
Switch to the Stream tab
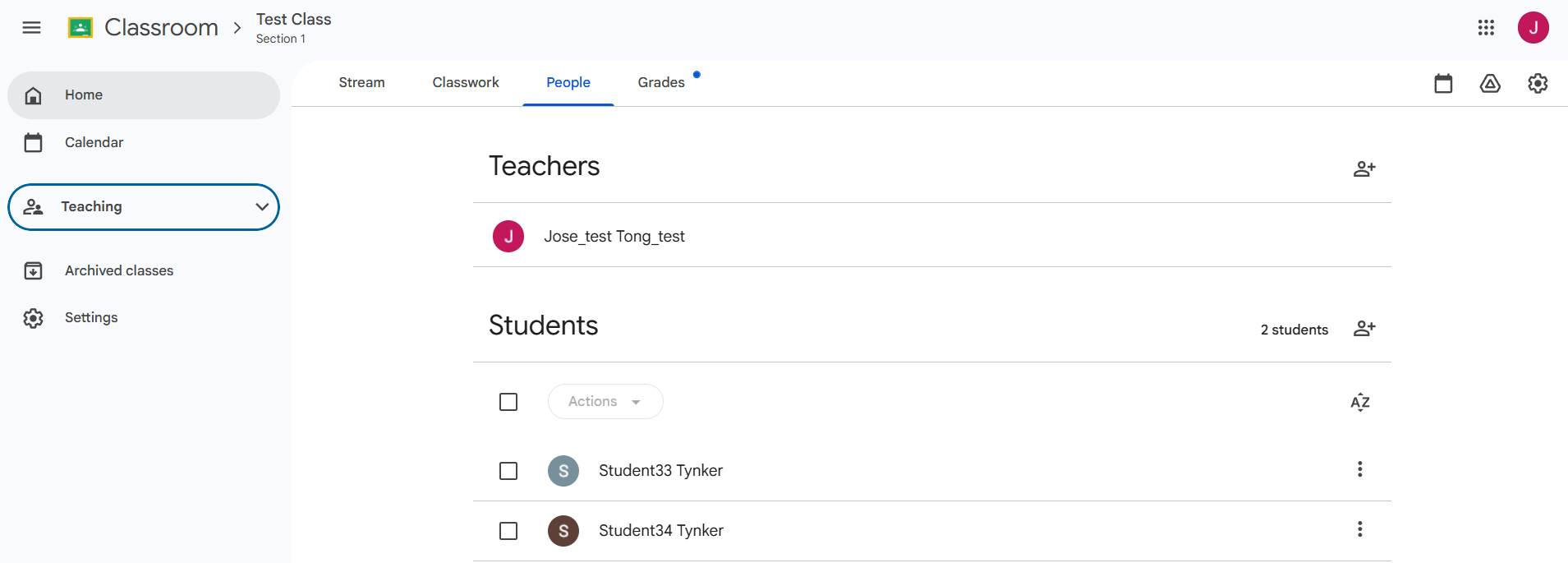click(361, 82)
